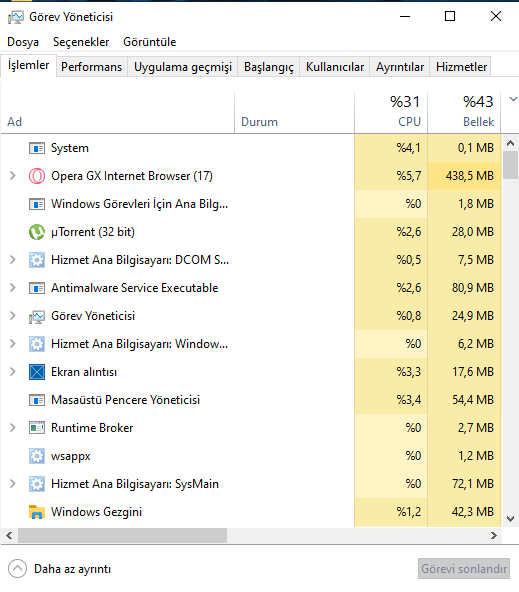Click the %5,7 CPU value for Opera
This screenshot has width=519, height=592.
(408, 176)
